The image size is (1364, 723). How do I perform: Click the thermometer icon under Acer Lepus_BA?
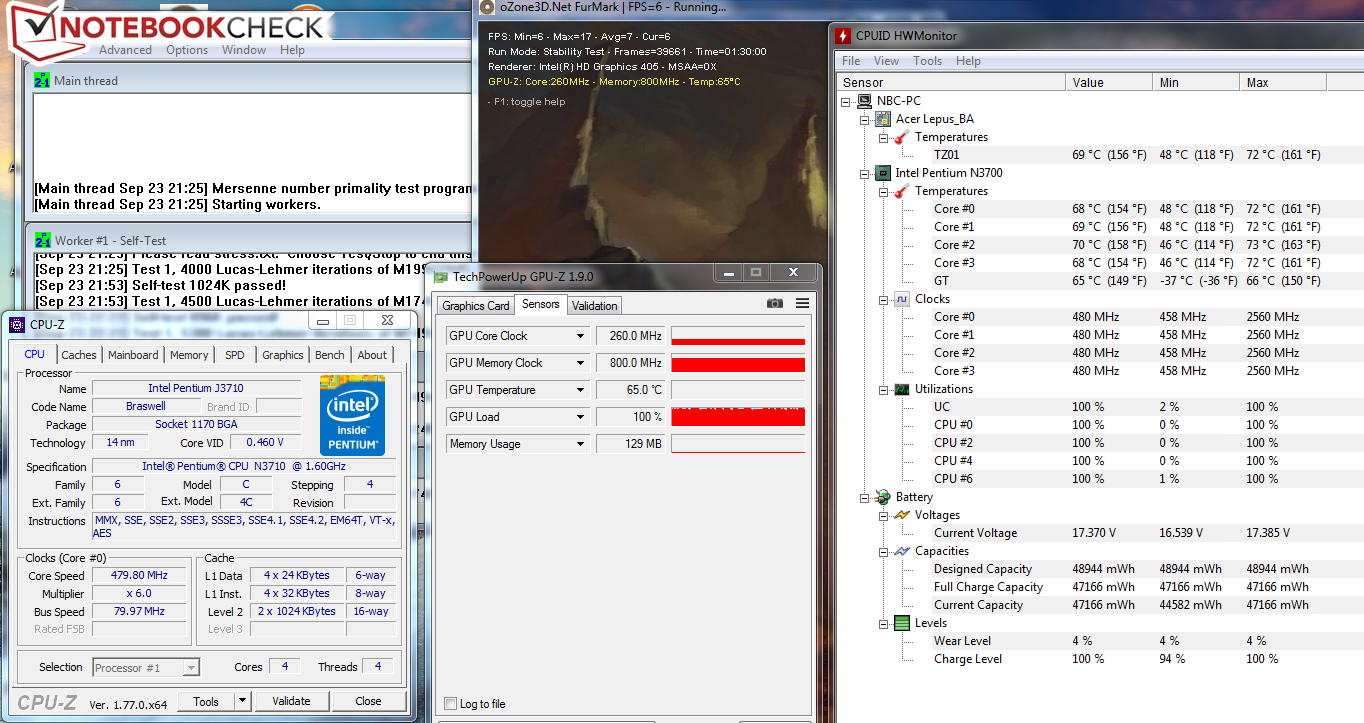pyautogui.click(x=901, y=137)
